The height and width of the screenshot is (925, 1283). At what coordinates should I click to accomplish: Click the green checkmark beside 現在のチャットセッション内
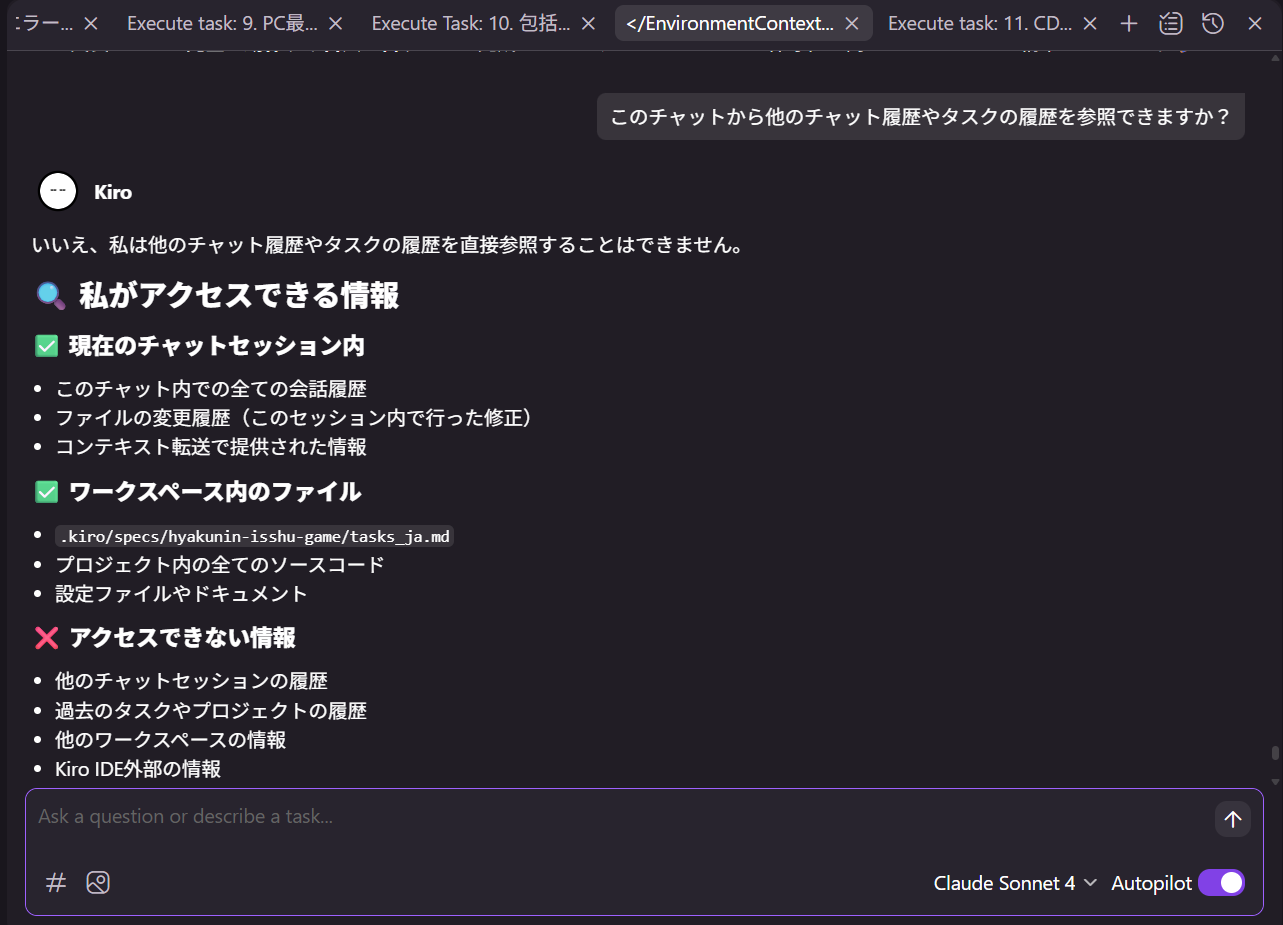(47, 345)
